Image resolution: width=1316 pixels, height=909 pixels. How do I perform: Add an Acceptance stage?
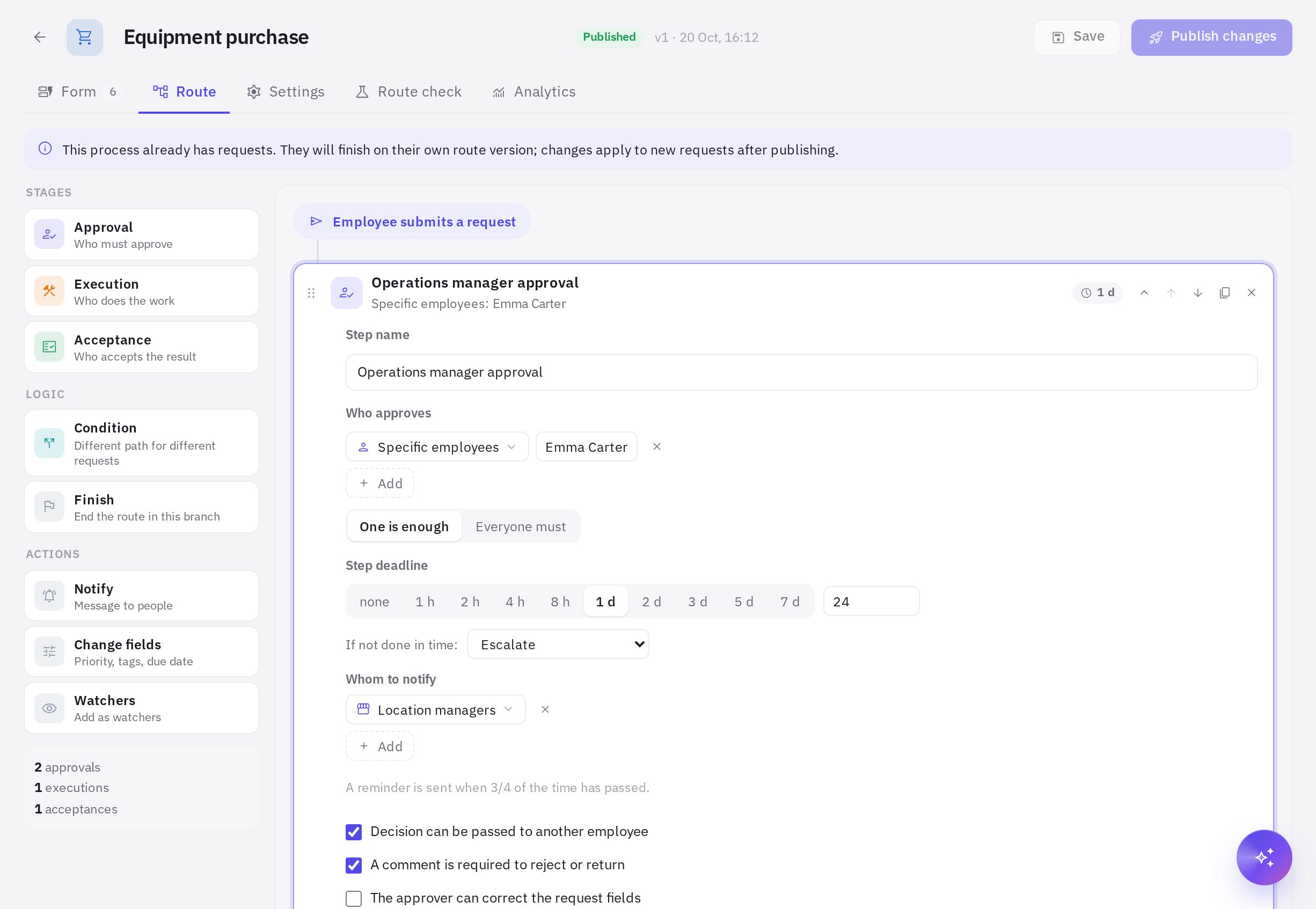(x=141, y=347)
